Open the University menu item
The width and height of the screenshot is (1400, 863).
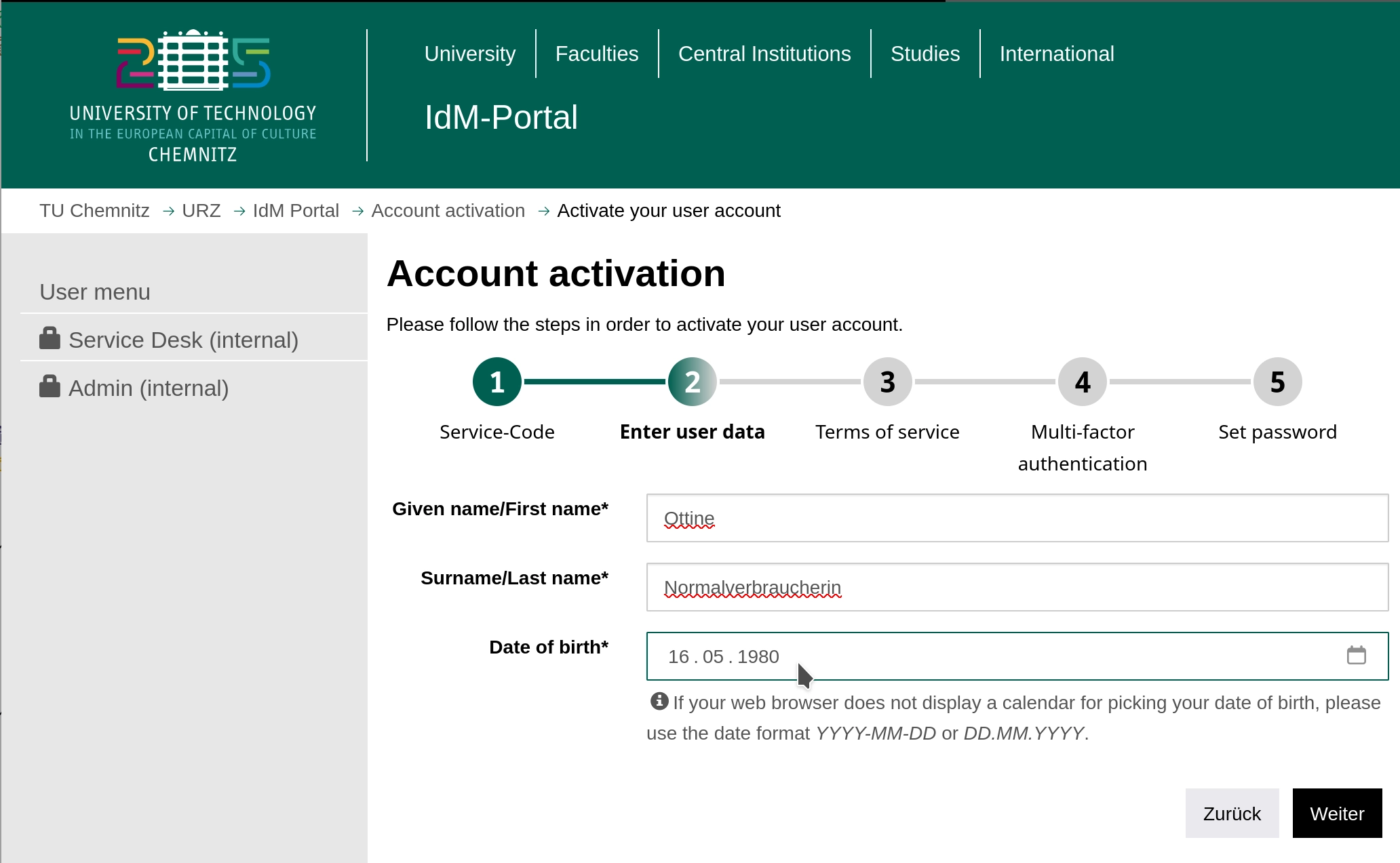pyautogui.click(x=469, y=54)
